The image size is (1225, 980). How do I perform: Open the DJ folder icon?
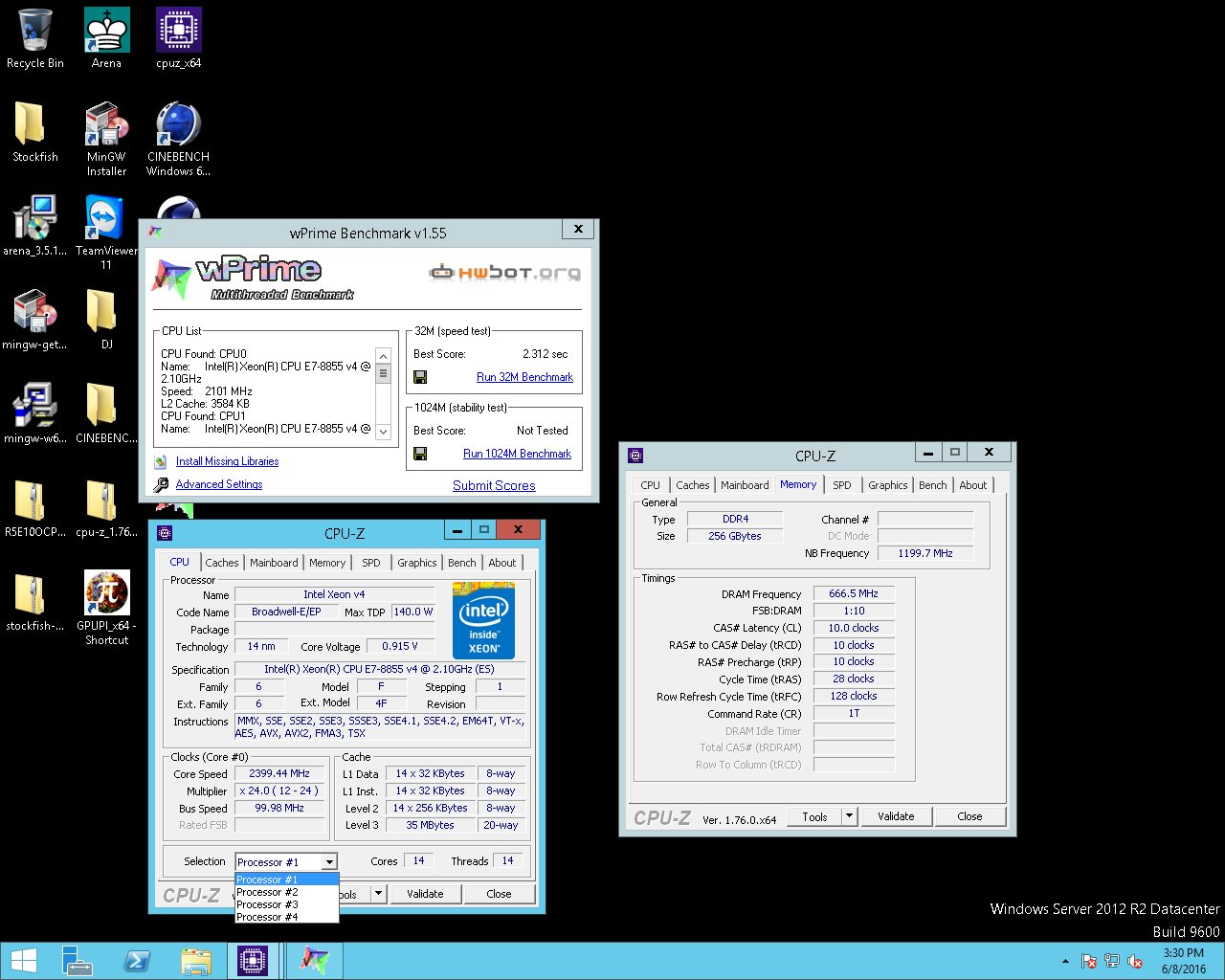coord(106,320)
